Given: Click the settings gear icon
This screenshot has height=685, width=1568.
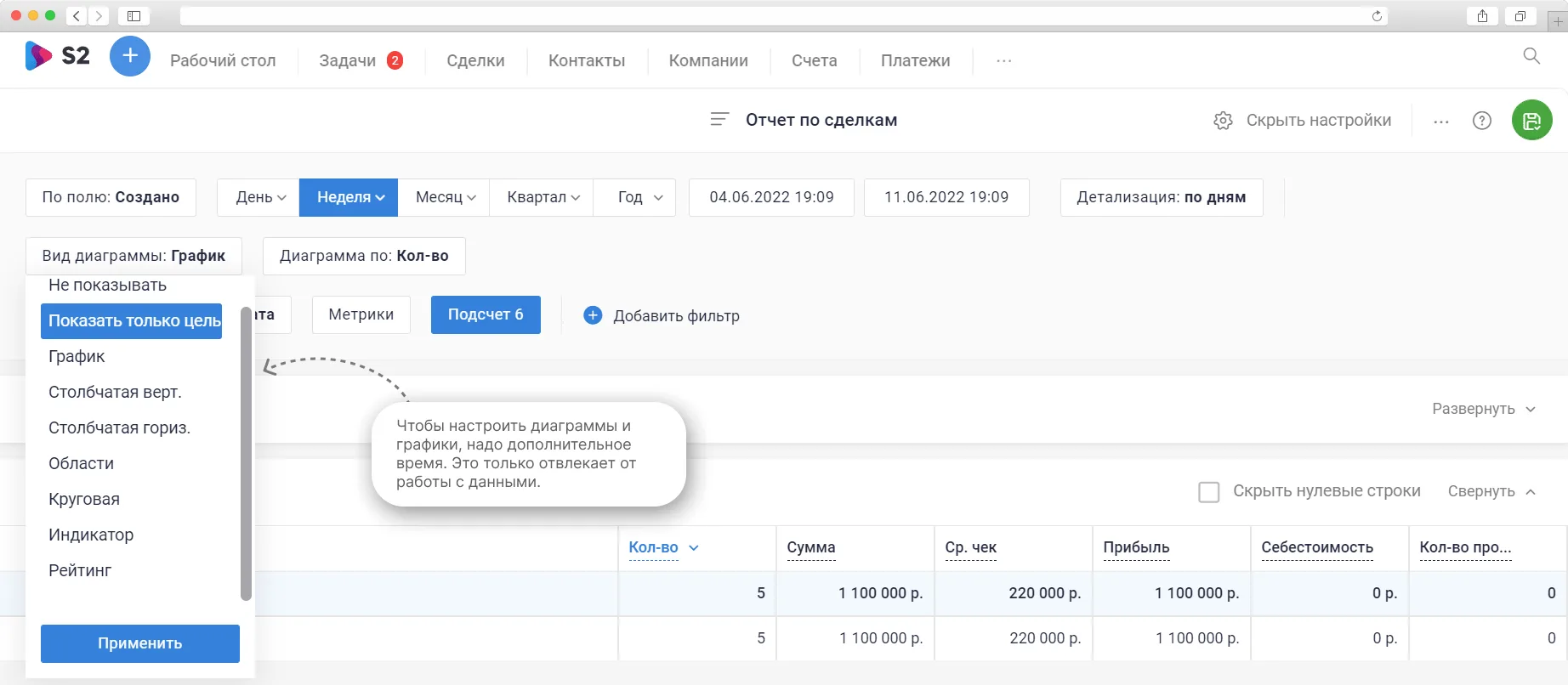Looking at the screenshot, I should pyautogui.click(x=1223, y=121).
